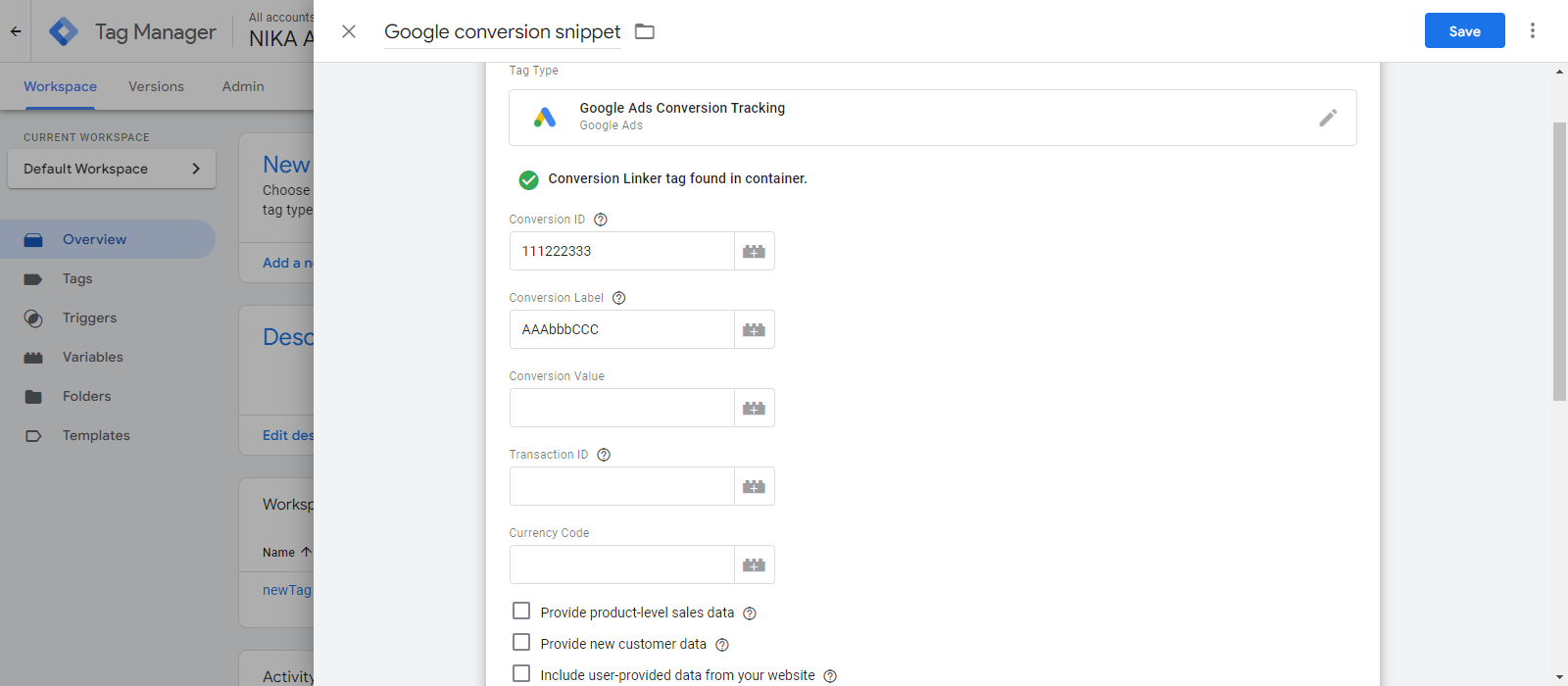Viewport: 1568px width, 686px height.
Task: Enable Include user-provided data from website
Action: pos(521,674)
